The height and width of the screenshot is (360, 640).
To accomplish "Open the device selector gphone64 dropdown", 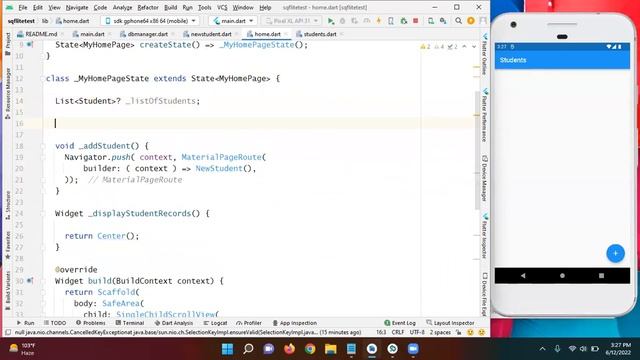I will coord(151,21).
